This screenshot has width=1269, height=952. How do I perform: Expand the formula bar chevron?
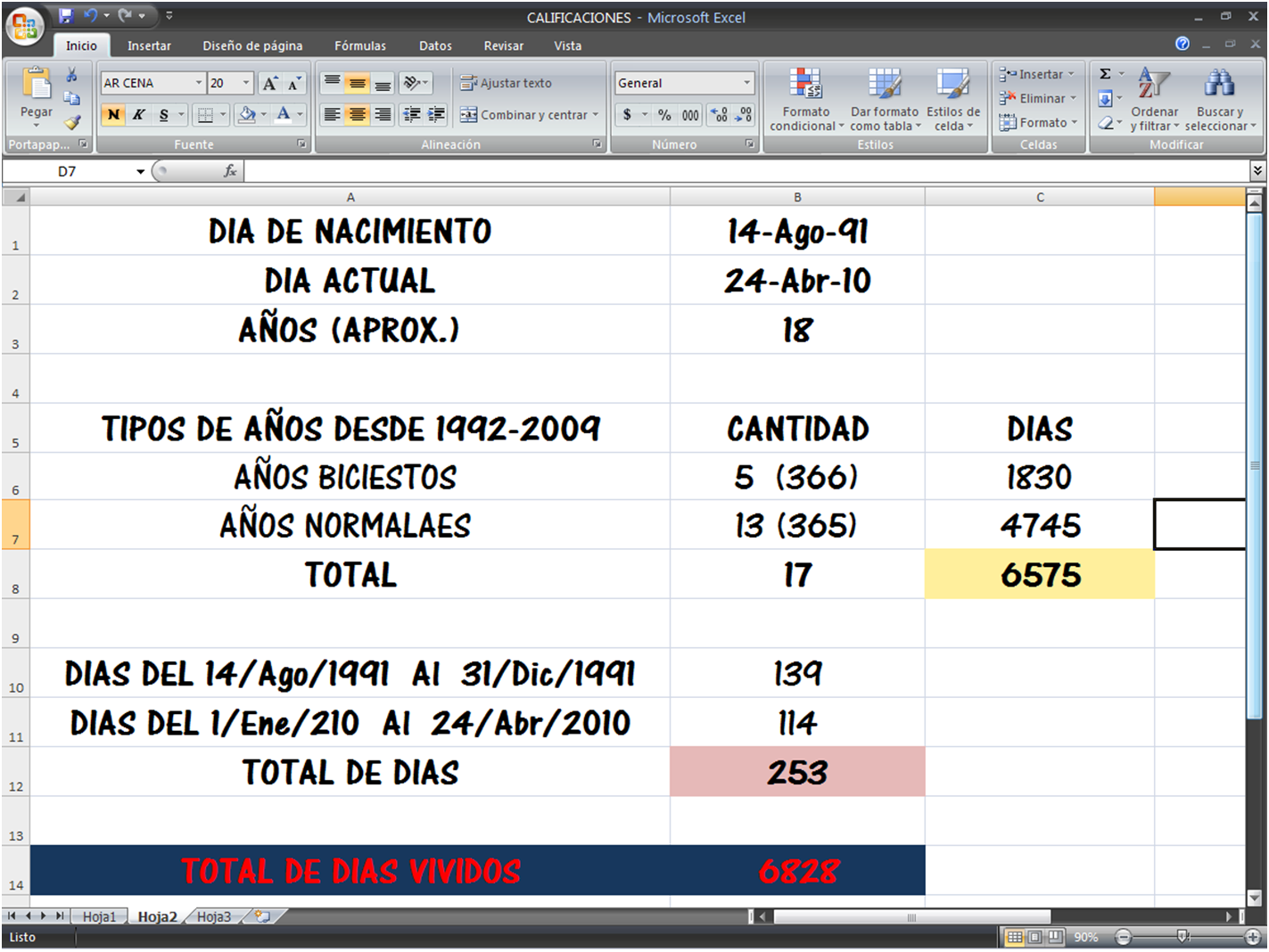coord(1257,170)
